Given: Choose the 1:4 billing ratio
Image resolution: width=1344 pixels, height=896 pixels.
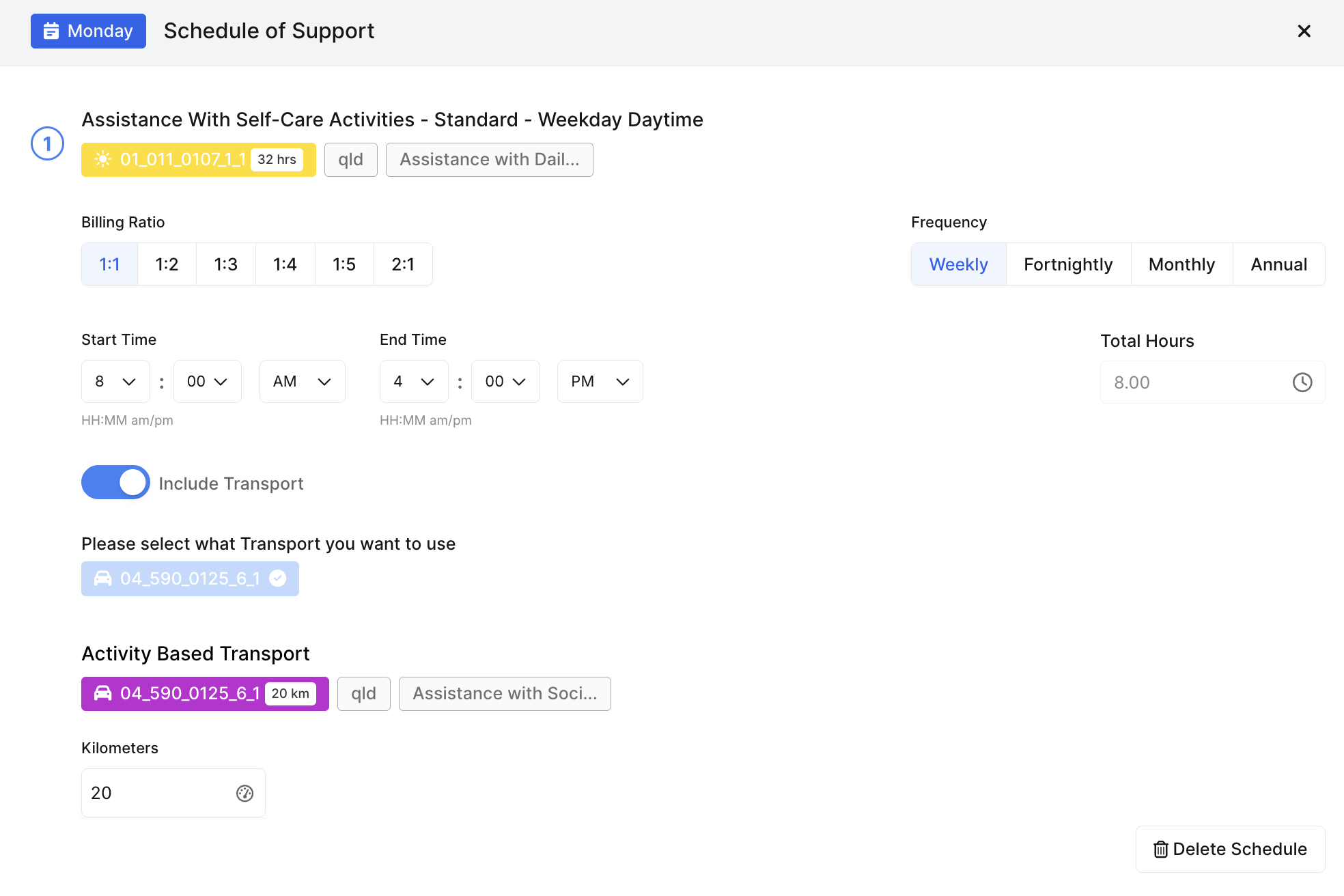Looking at the screenshot, I should pyautogui.click(x=285, y=264).
